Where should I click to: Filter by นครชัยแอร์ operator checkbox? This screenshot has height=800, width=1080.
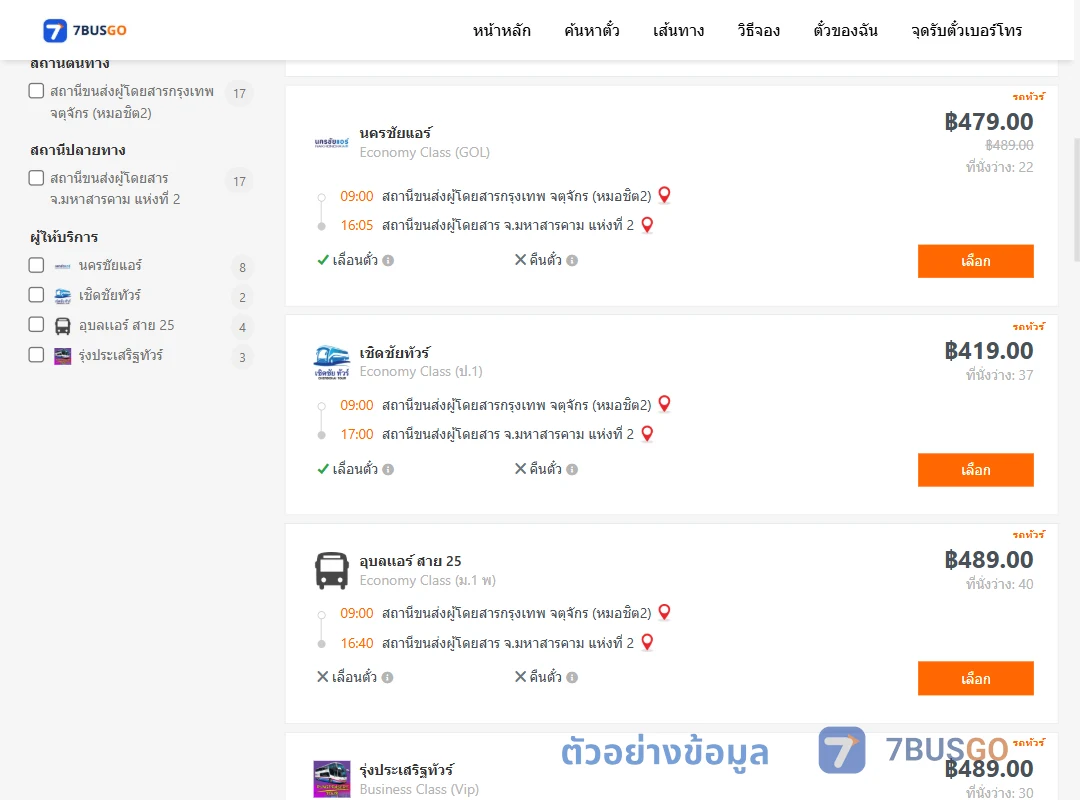click(x=37, y=265)
